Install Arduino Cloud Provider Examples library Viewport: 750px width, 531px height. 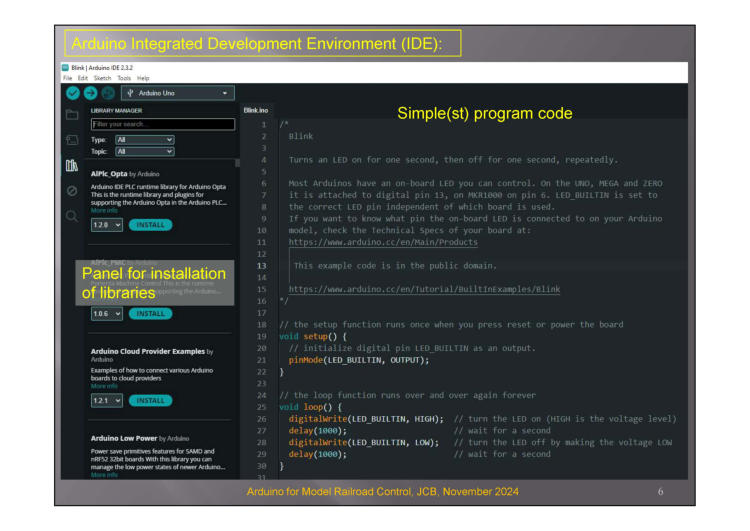(150, 401)
